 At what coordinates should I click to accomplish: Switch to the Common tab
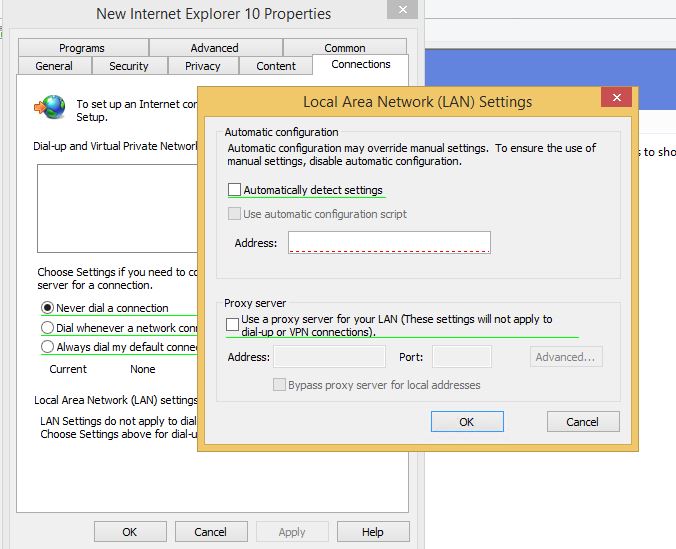click(x=345, y=47)
